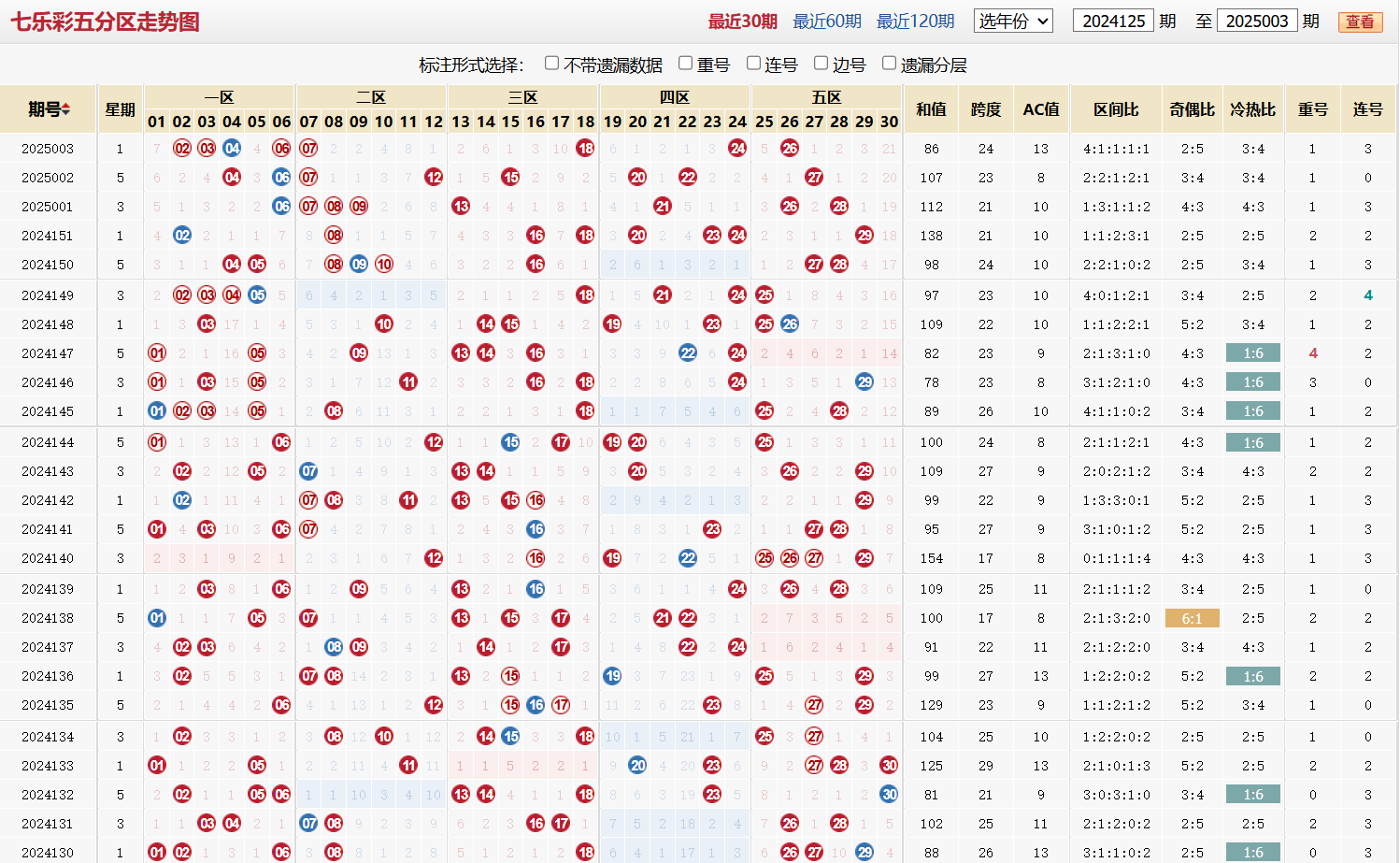Click blue ball 07 in row 2024143
Image resolution: width=1400 pixels, height=863 pixels.
(x=308, y=470)
